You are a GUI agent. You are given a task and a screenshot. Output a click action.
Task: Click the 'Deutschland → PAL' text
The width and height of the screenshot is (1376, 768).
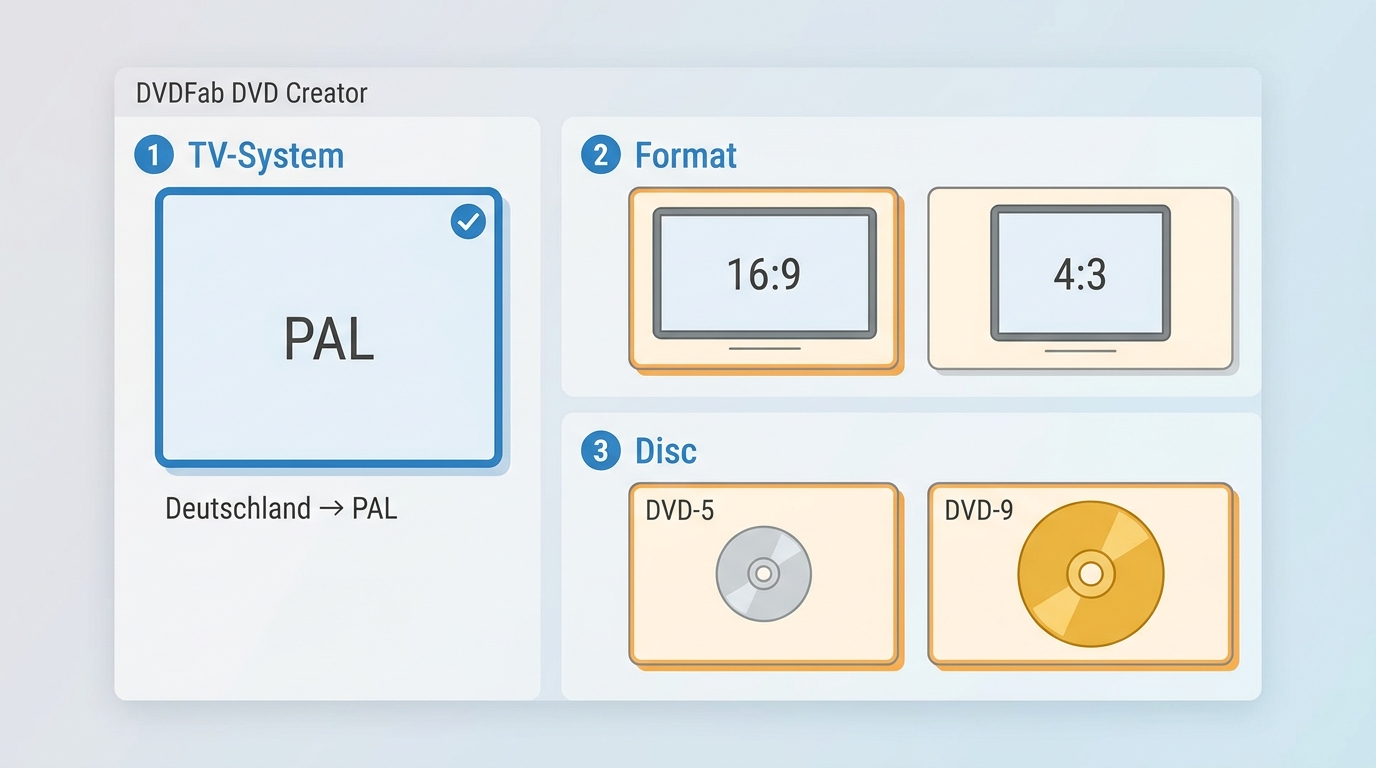[281, 508]
